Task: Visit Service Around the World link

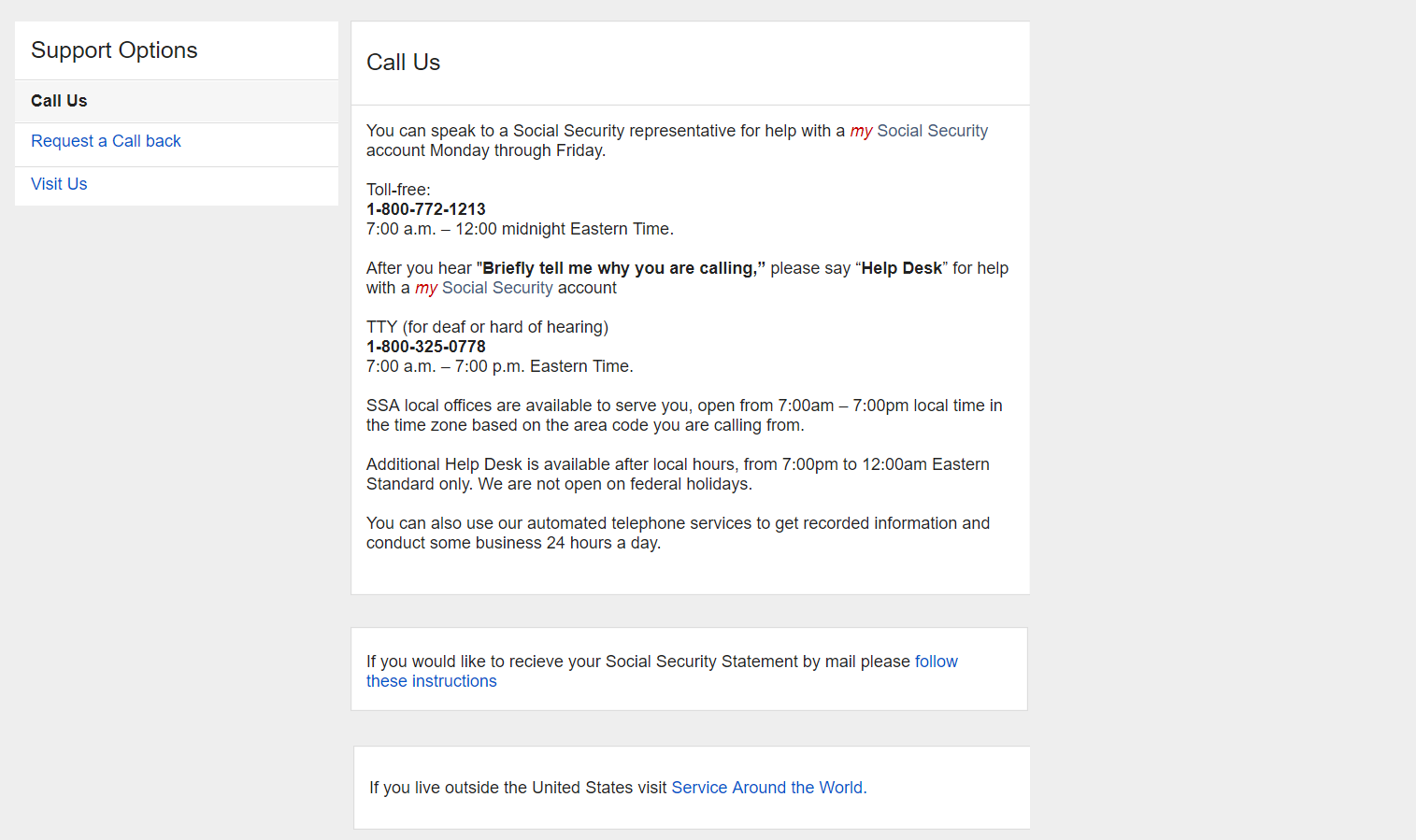Action: coord(766,788)
